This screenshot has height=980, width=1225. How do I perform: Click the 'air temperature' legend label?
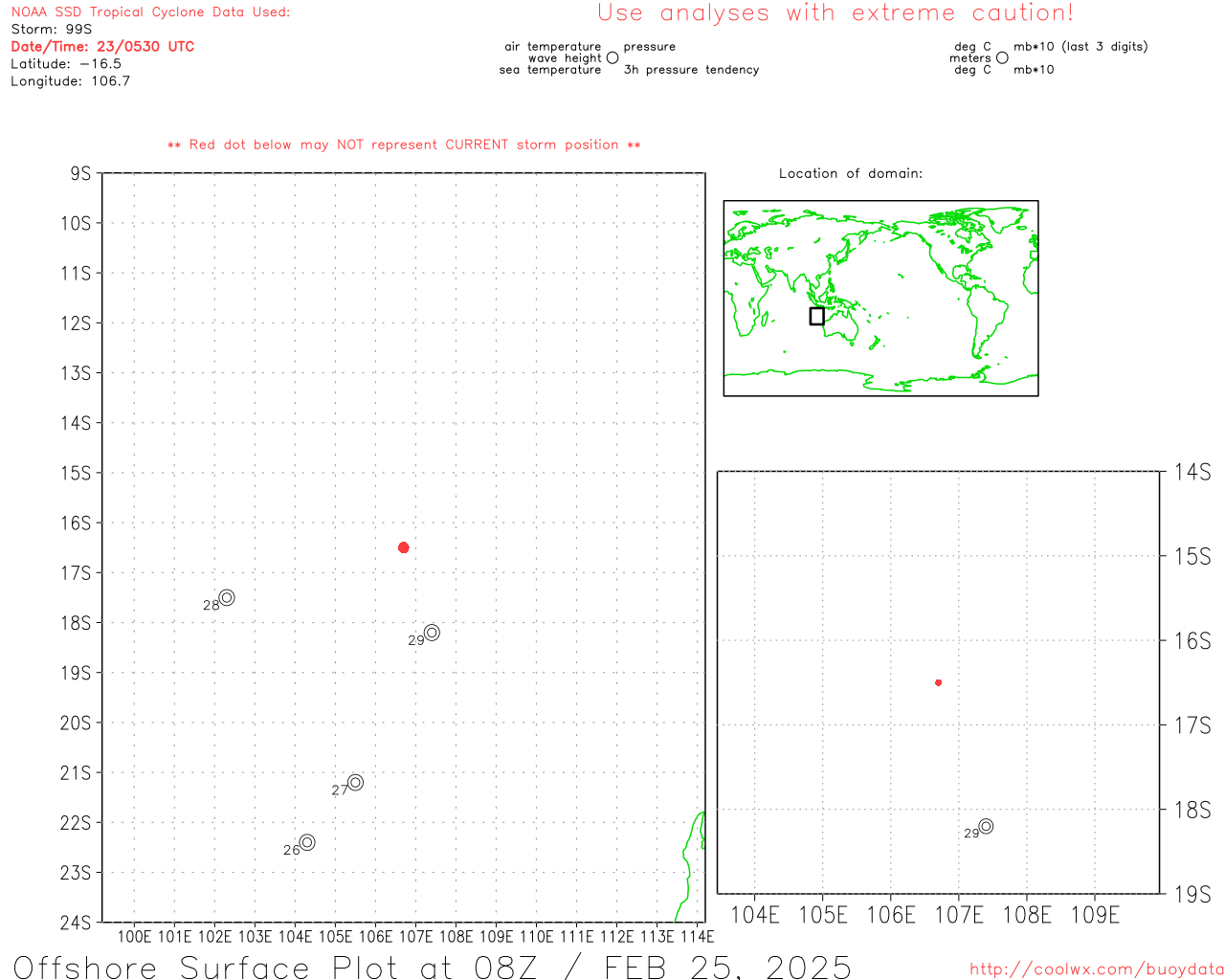(x=553, y=47)
